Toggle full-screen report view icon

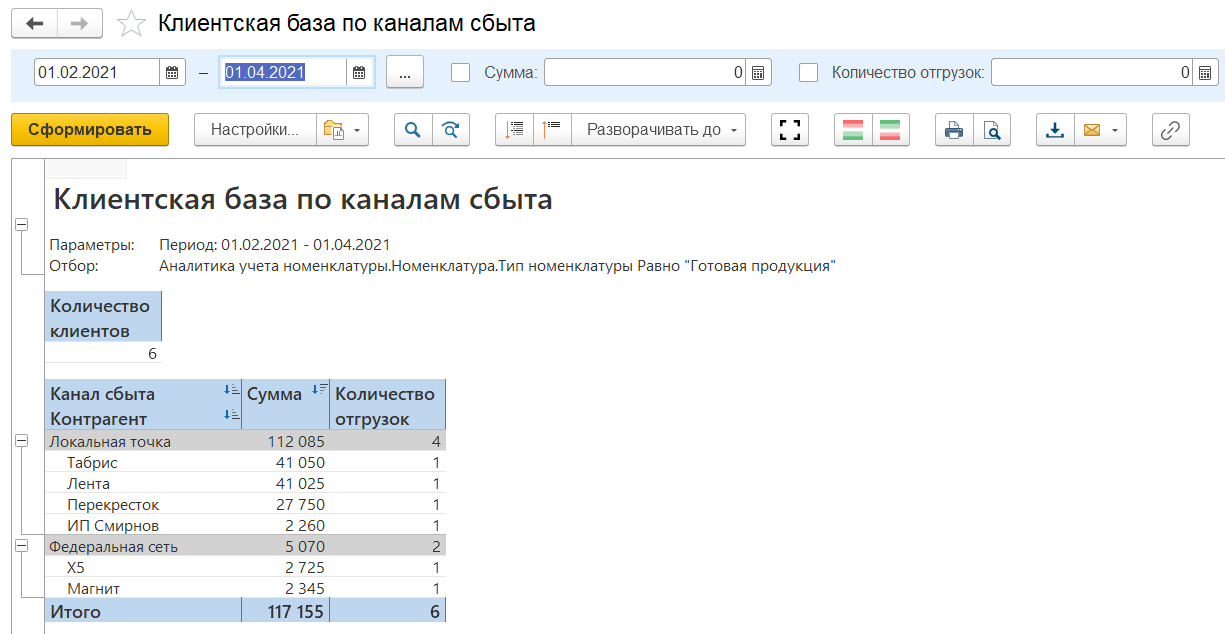pos(790,130)
